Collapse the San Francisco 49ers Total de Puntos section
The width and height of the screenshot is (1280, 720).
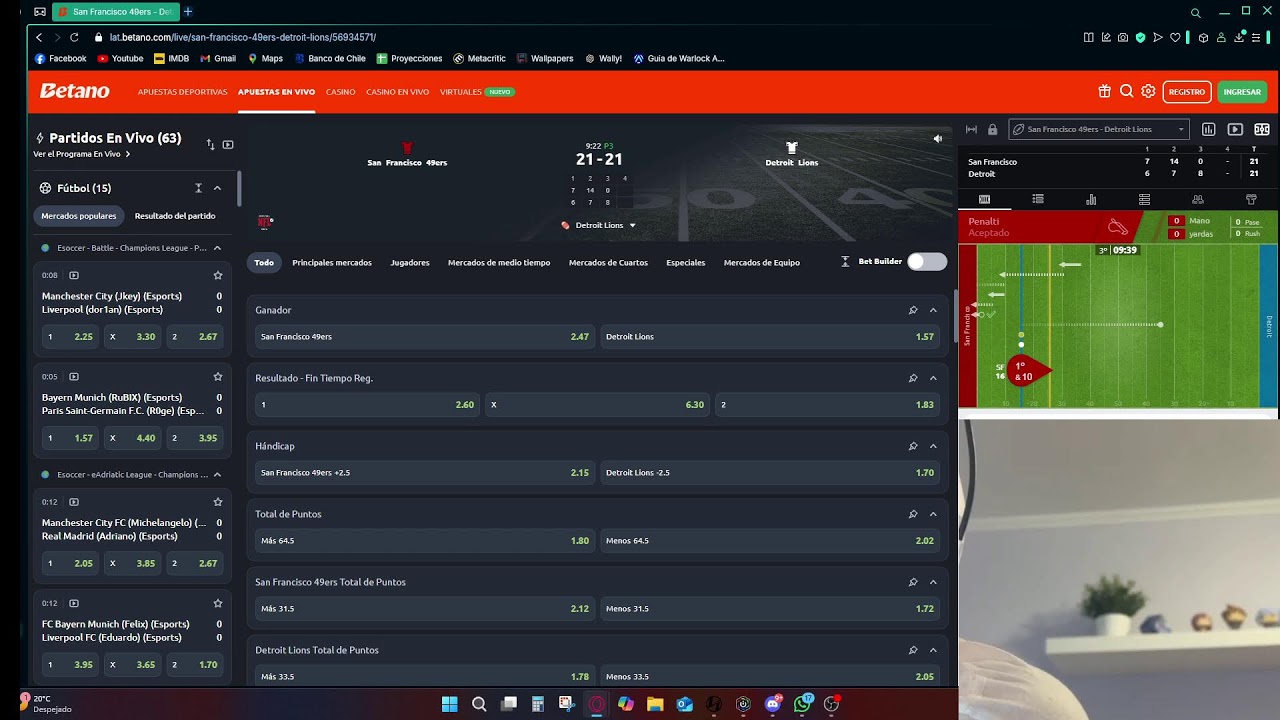coord(933,582)
